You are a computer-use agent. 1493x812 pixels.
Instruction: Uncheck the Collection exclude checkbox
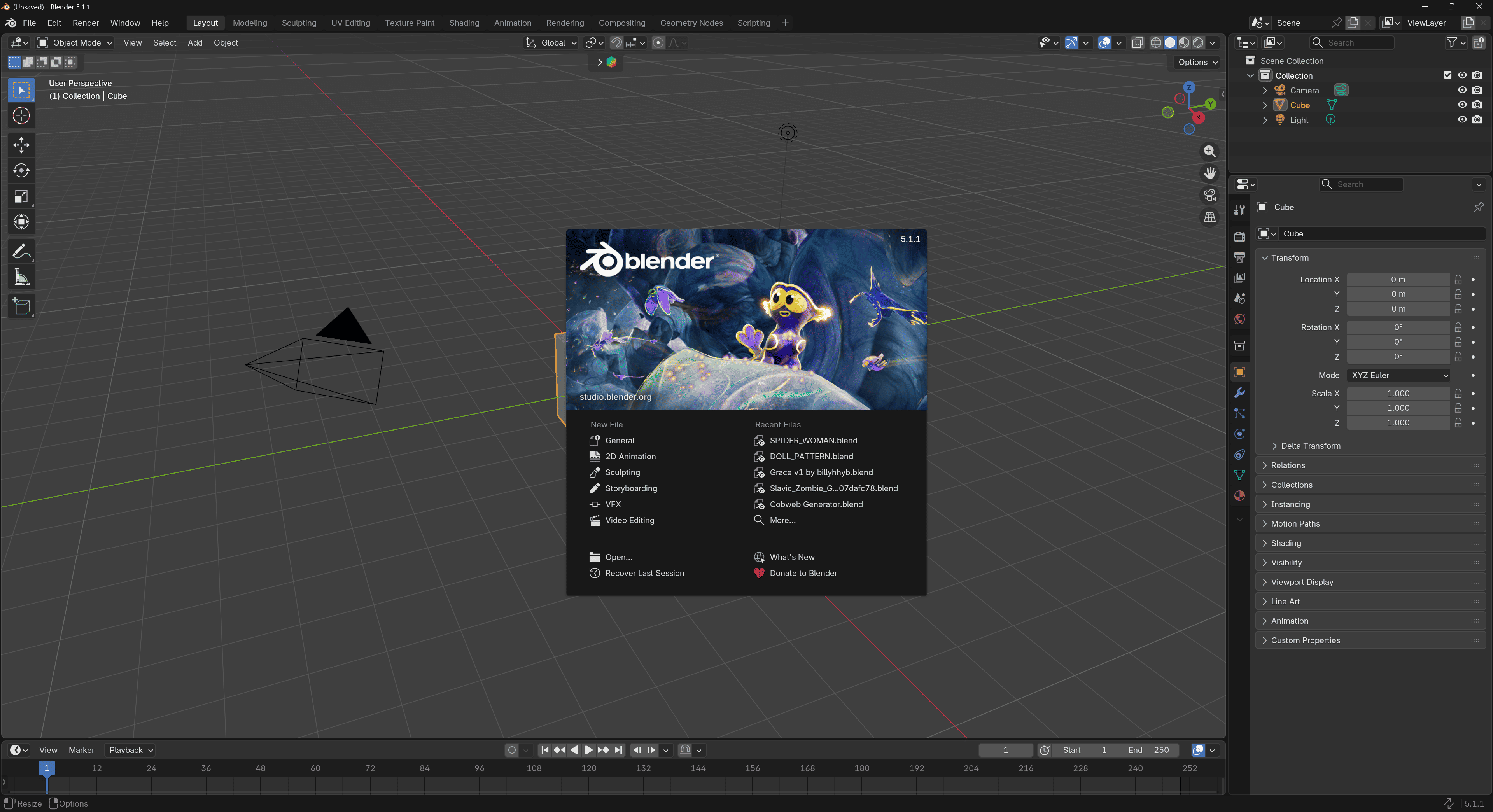[x=1447, y=75]
